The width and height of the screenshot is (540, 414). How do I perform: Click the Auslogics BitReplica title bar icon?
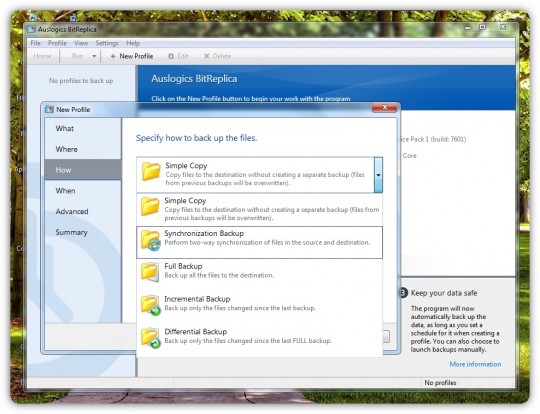click(32, 29)
